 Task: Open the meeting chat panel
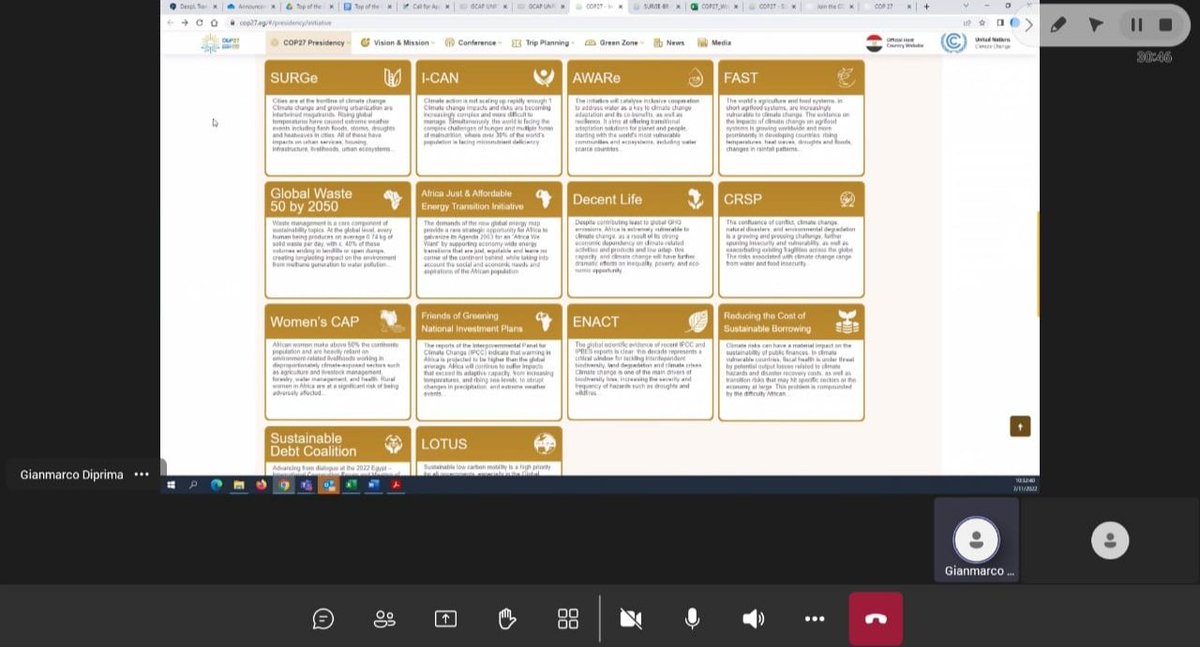click(323, 619)
